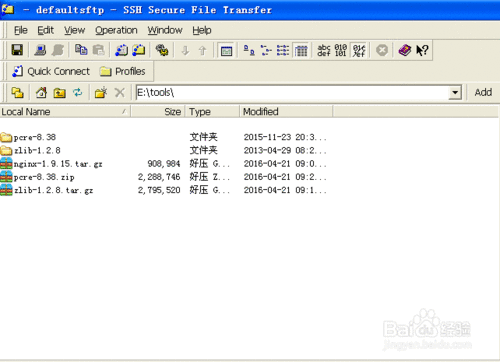Sort by Size column header

tap(158, 112)
